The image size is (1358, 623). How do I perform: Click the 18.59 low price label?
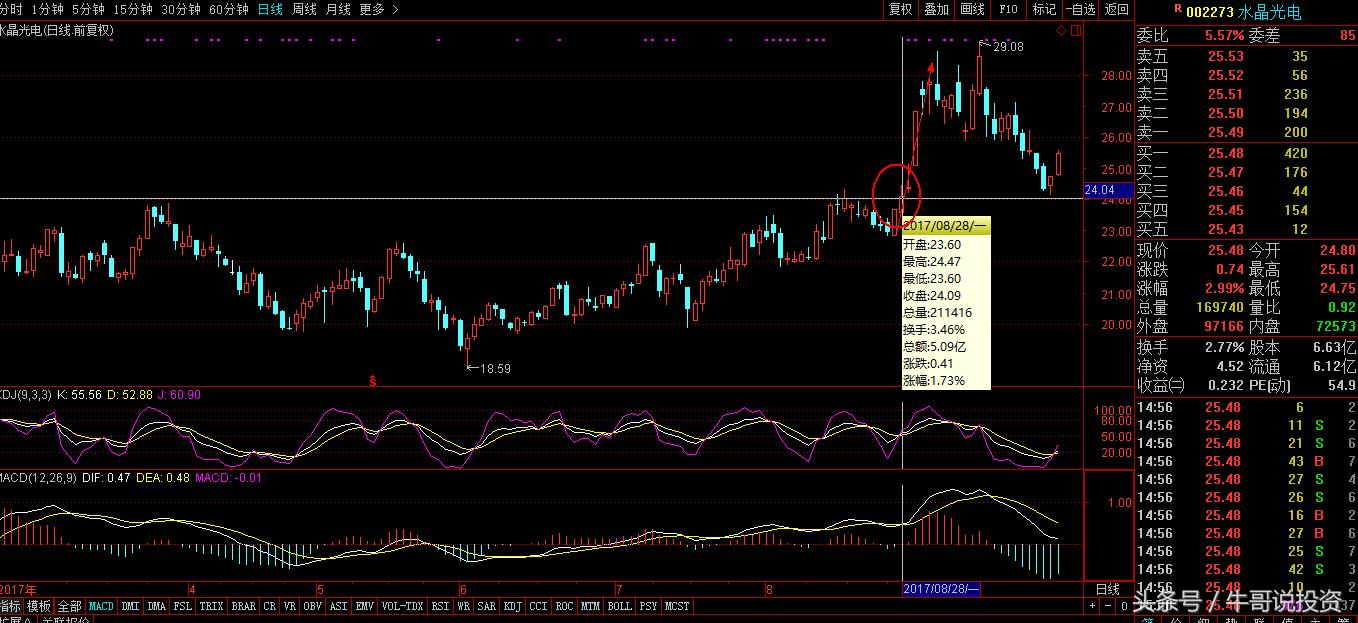pyautogui.click(x=496, y=369)
